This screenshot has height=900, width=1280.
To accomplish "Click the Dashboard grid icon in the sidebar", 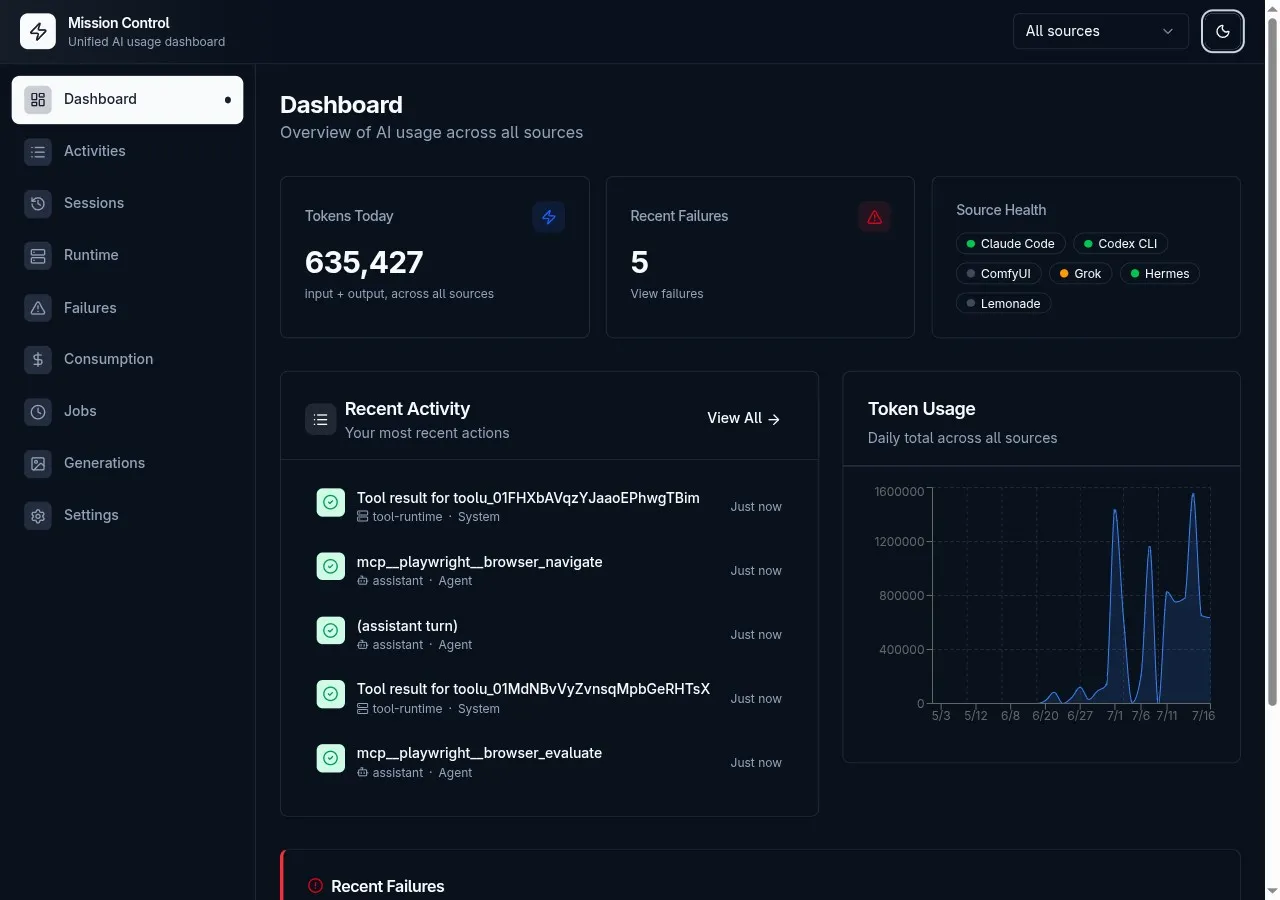I will click(38, 99).
